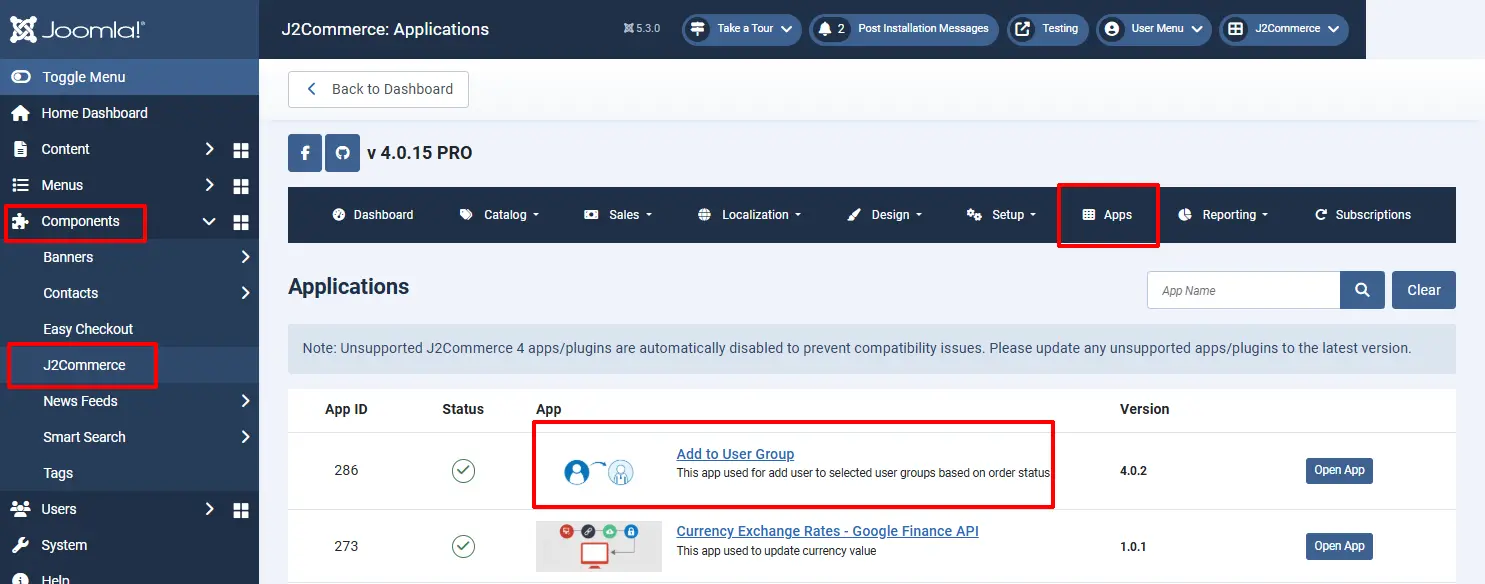Toggle status of Add to User Group
1485x584 pixels.
pos(463,470)
